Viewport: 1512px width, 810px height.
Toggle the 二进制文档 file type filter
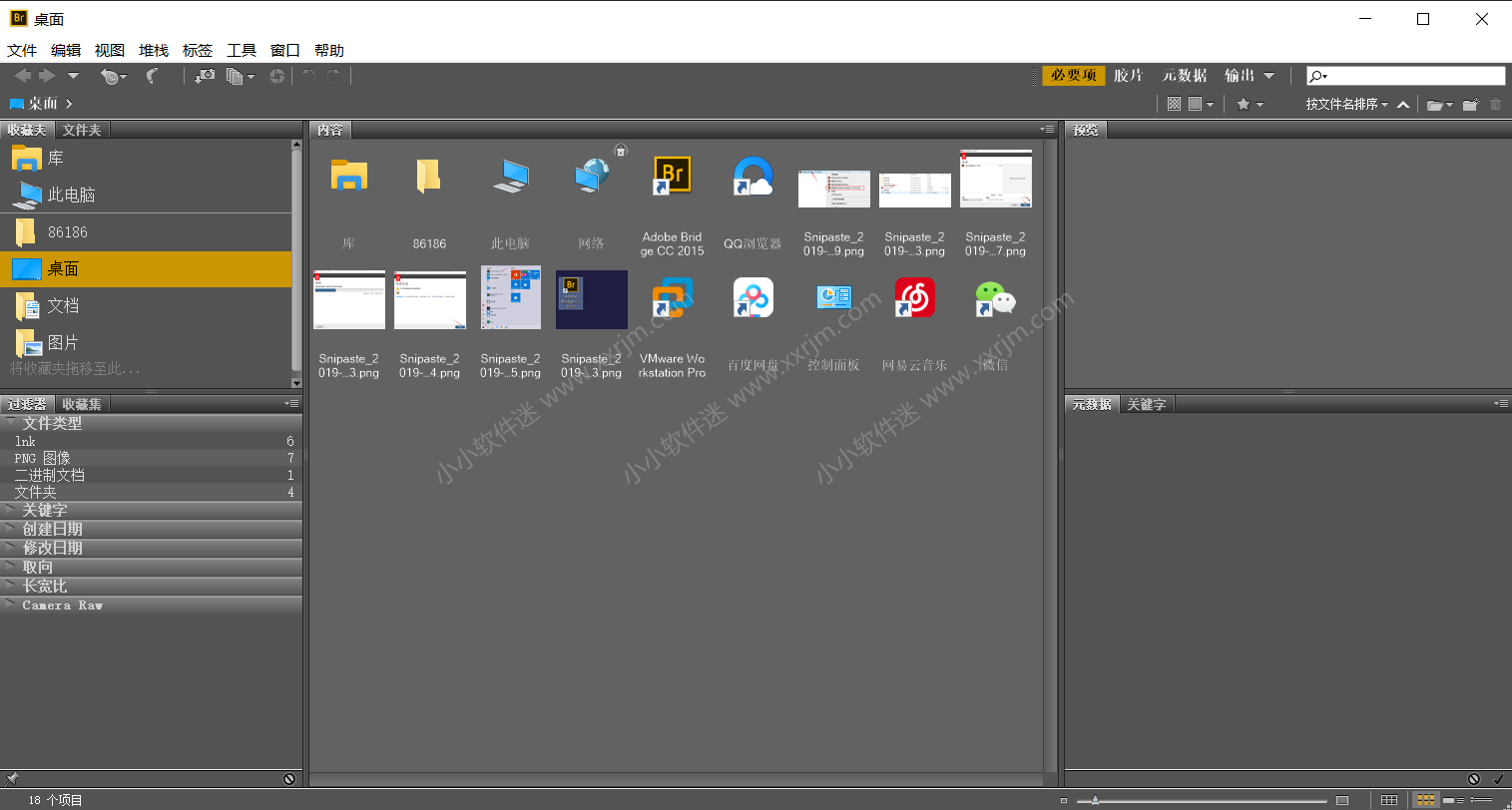[152, 475]
